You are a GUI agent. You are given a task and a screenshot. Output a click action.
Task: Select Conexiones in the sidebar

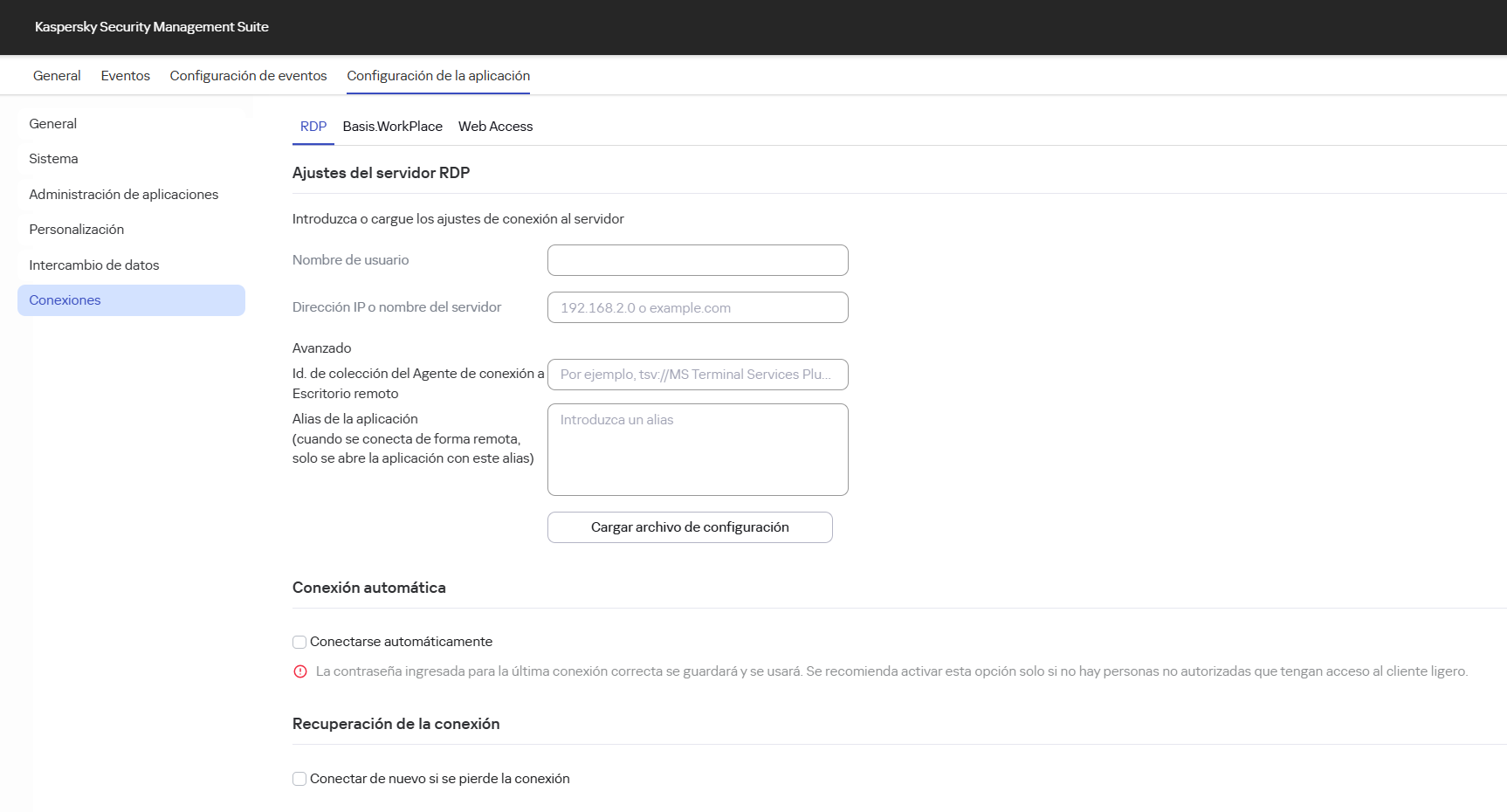(64, 299)
